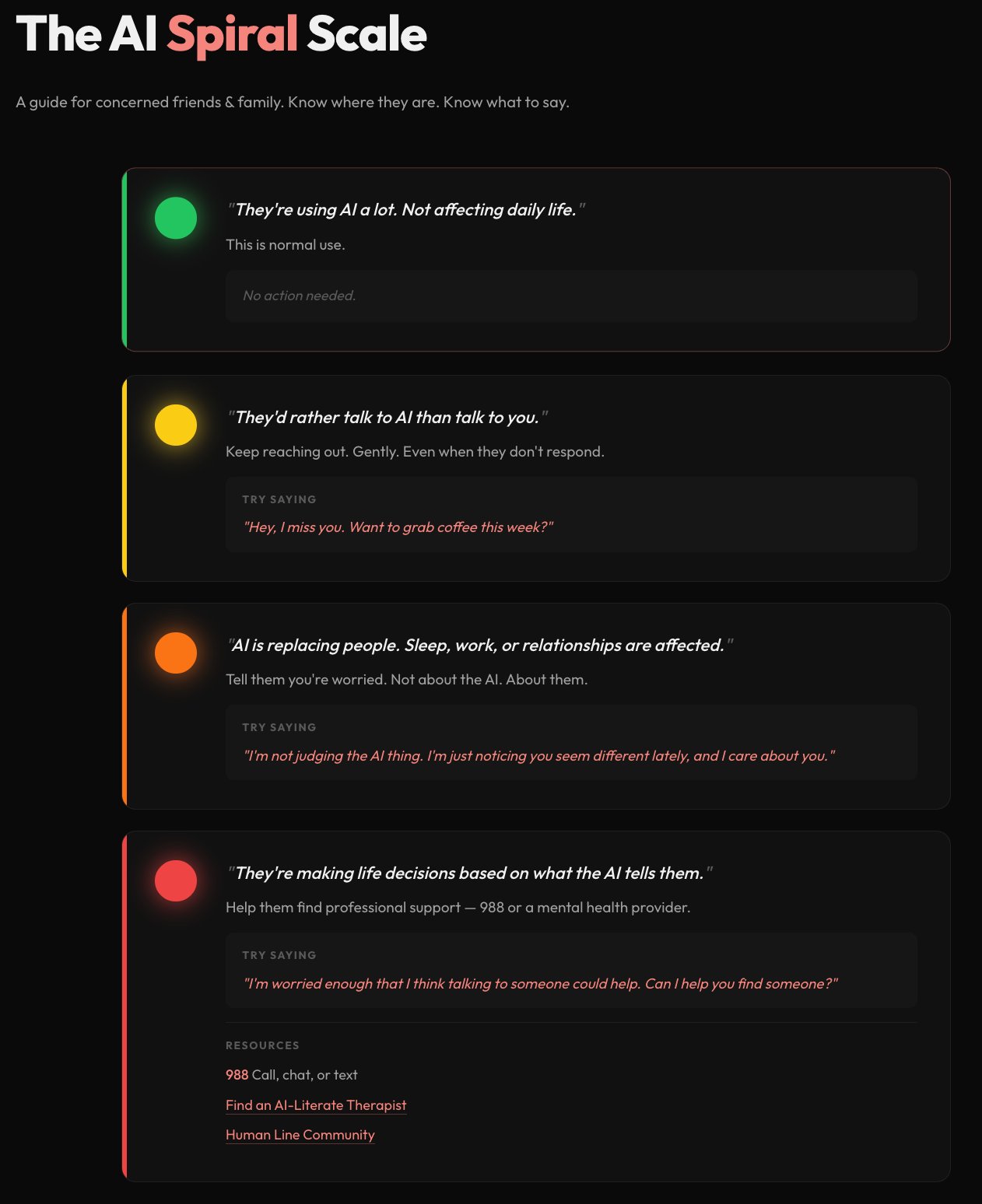Select the "making life decisions" heading

(468, 873)
